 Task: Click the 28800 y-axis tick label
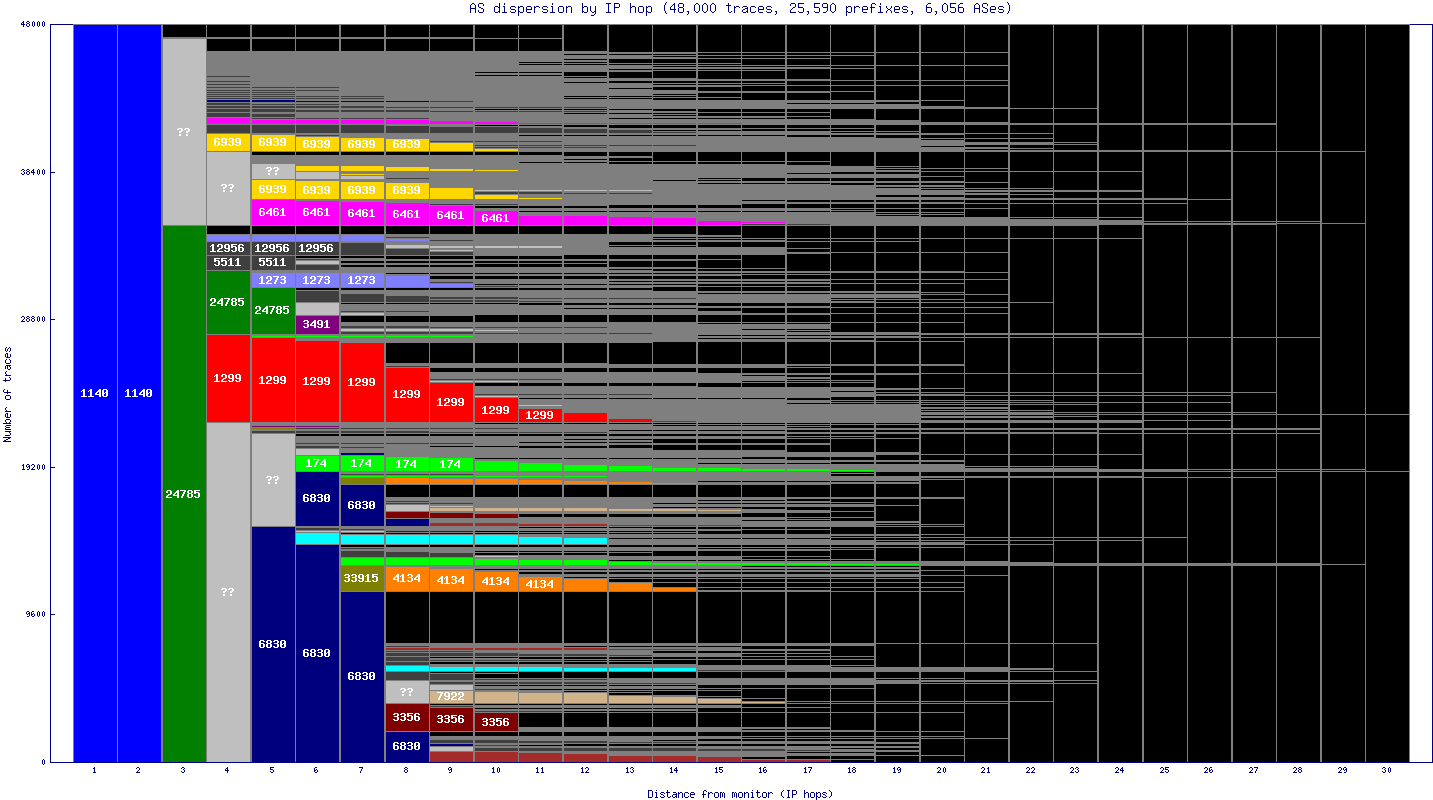click(x=34, y=319)
